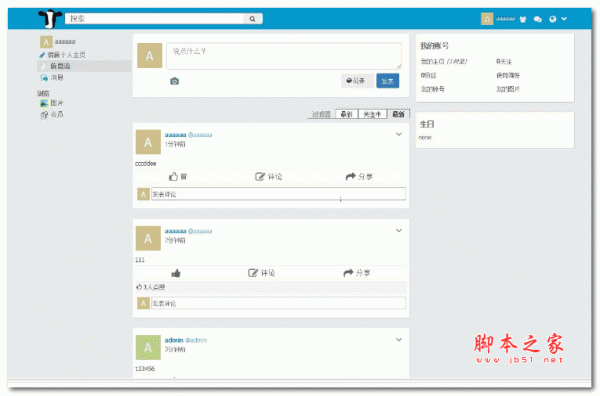This screenshot has height=396, width=600.
Task: Open 编辑个人主页 edit profile link
Action: pyautogui.click(x=67, y=55)
